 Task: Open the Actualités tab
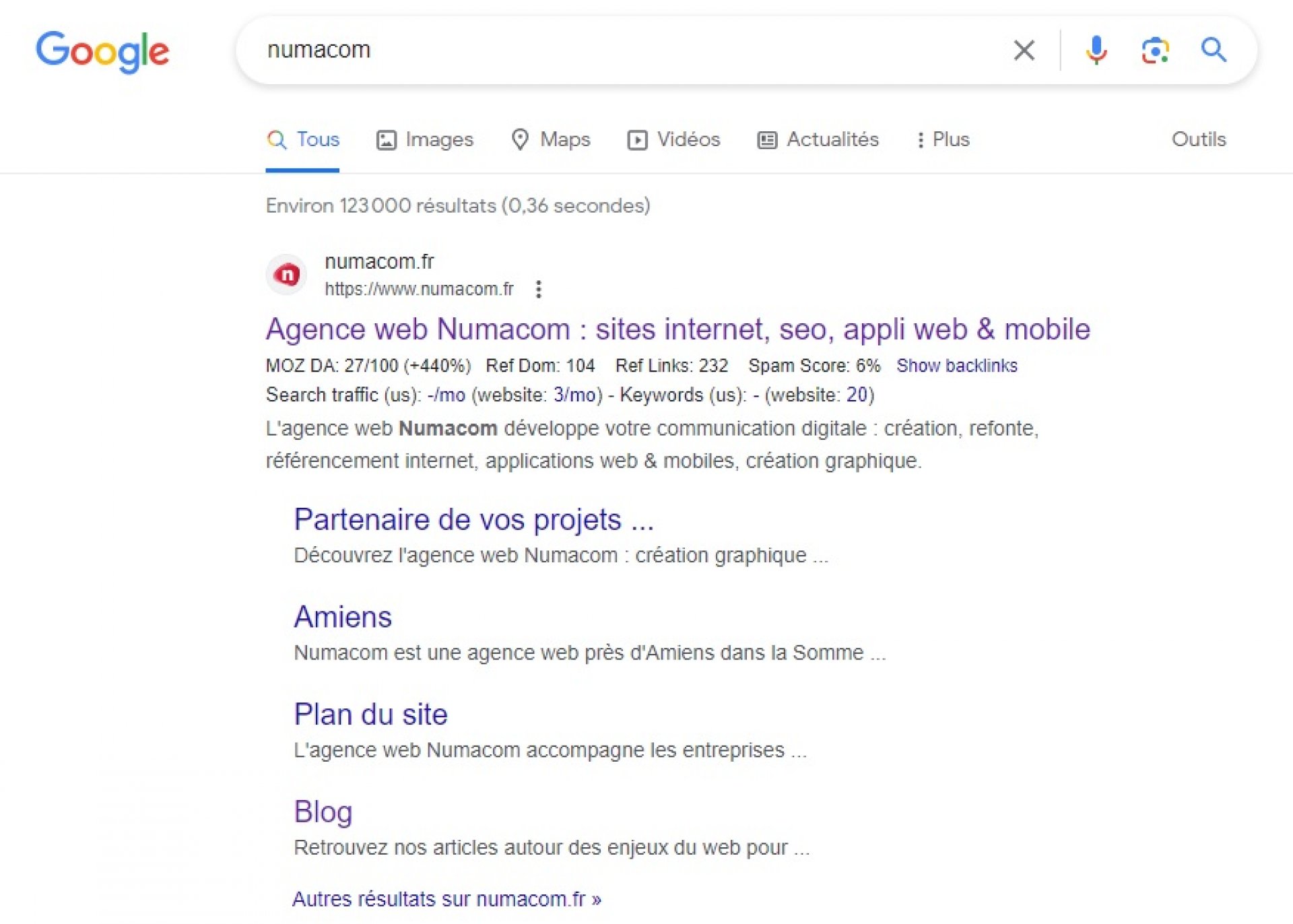click(x=818, y=139)
